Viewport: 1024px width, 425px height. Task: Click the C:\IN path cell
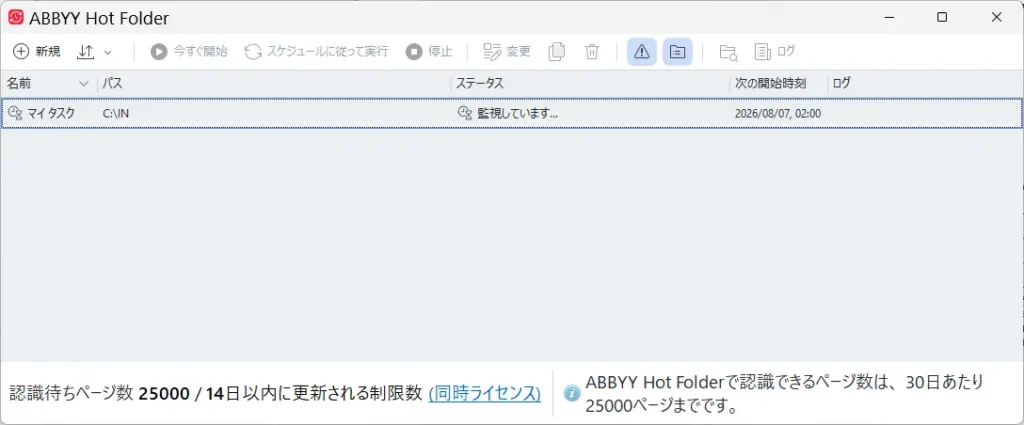click(116, 114)
